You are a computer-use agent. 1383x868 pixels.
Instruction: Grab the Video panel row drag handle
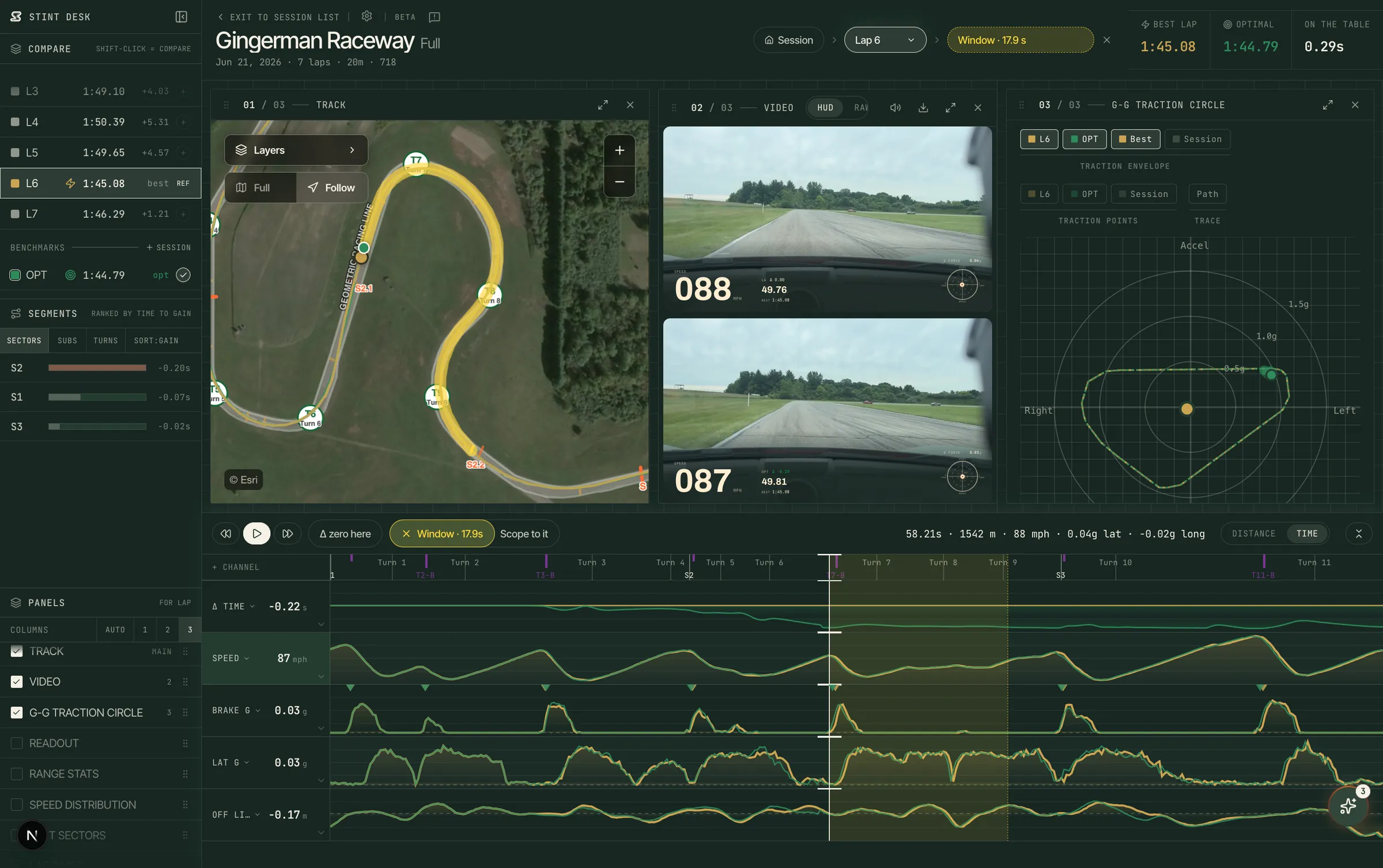tap(186, 682)
